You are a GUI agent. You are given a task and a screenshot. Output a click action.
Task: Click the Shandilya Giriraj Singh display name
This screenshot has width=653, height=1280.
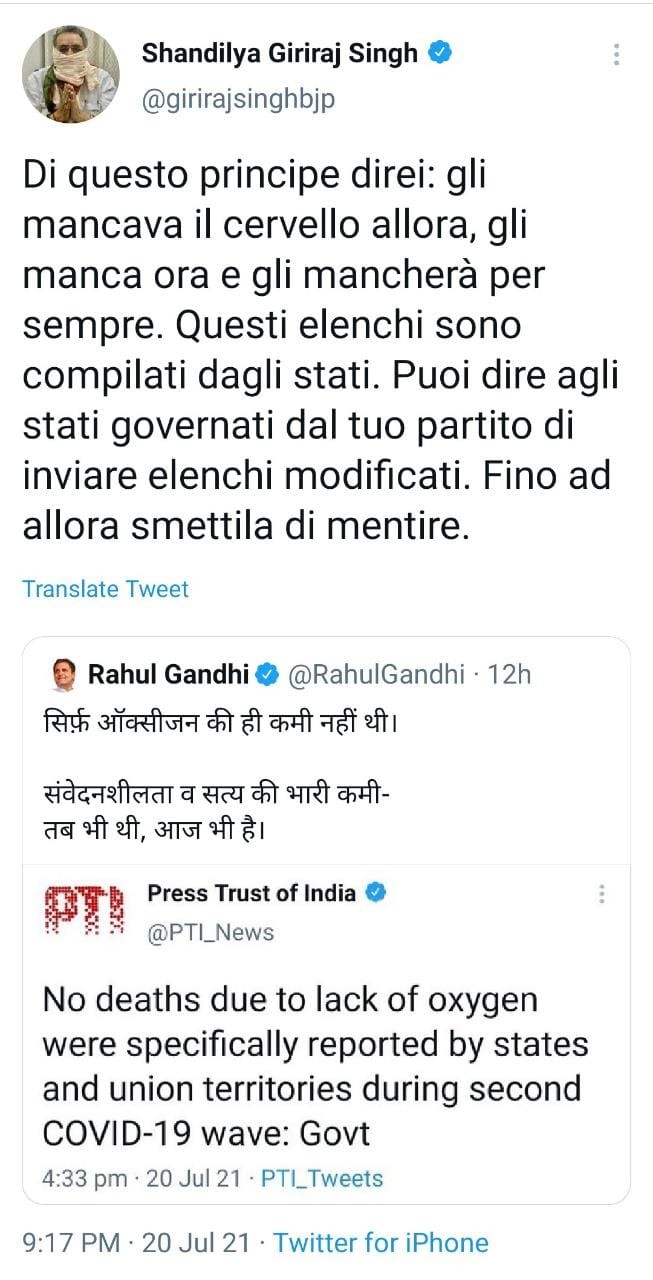coord(280,54)
